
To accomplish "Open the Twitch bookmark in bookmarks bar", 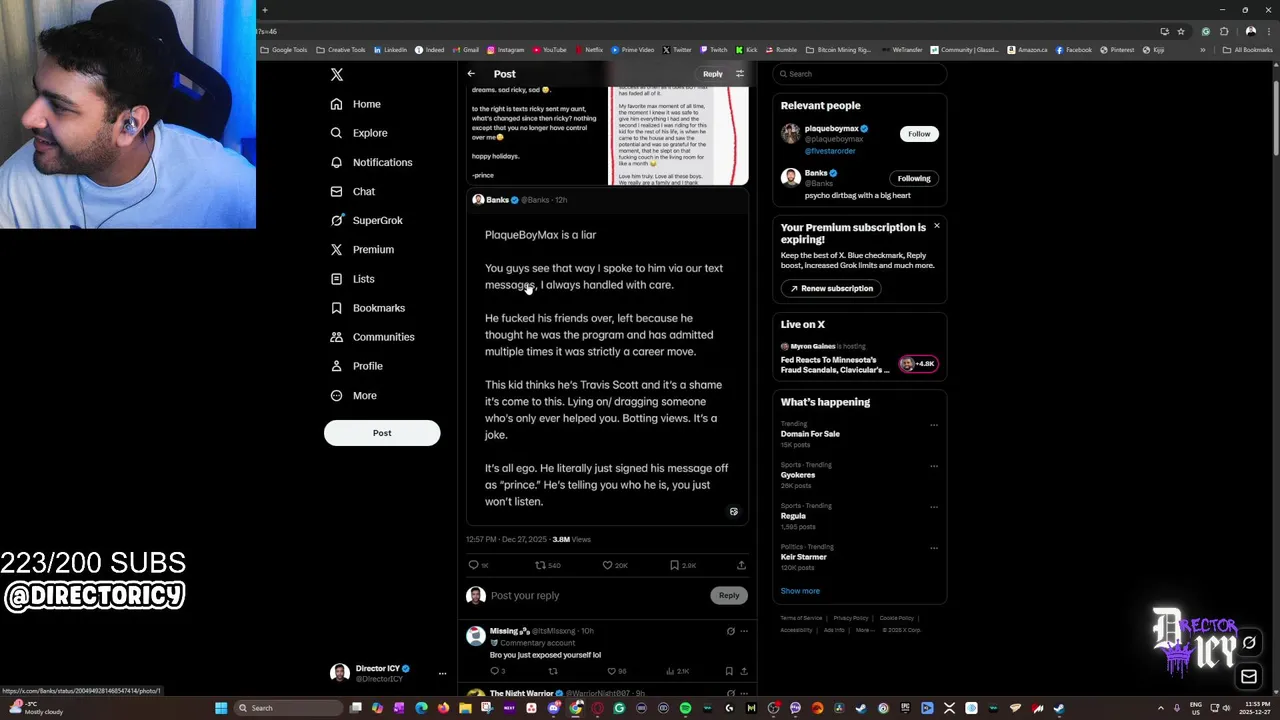I will click(x=714, y=50).
